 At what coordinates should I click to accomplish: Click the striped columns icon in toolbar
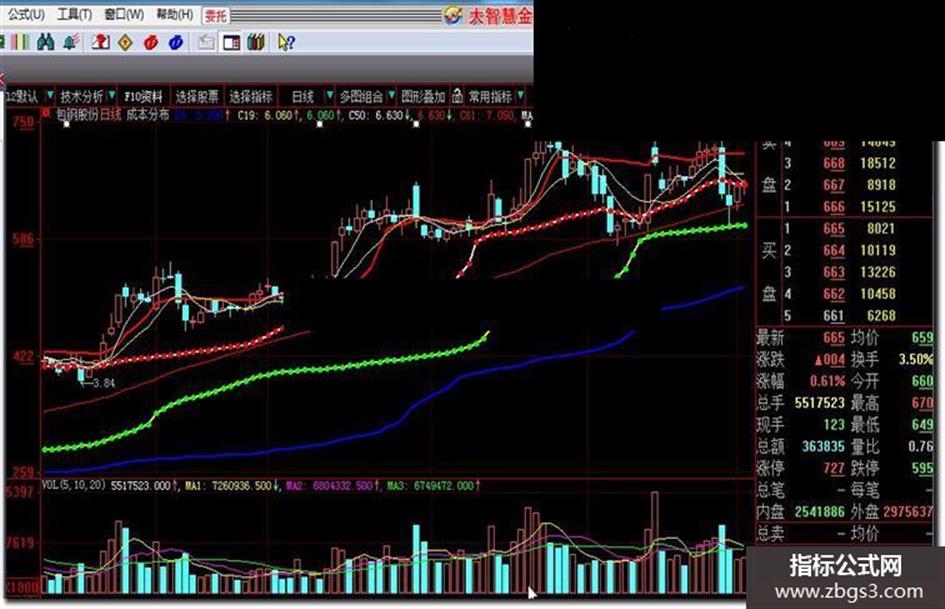click(22, 42)
